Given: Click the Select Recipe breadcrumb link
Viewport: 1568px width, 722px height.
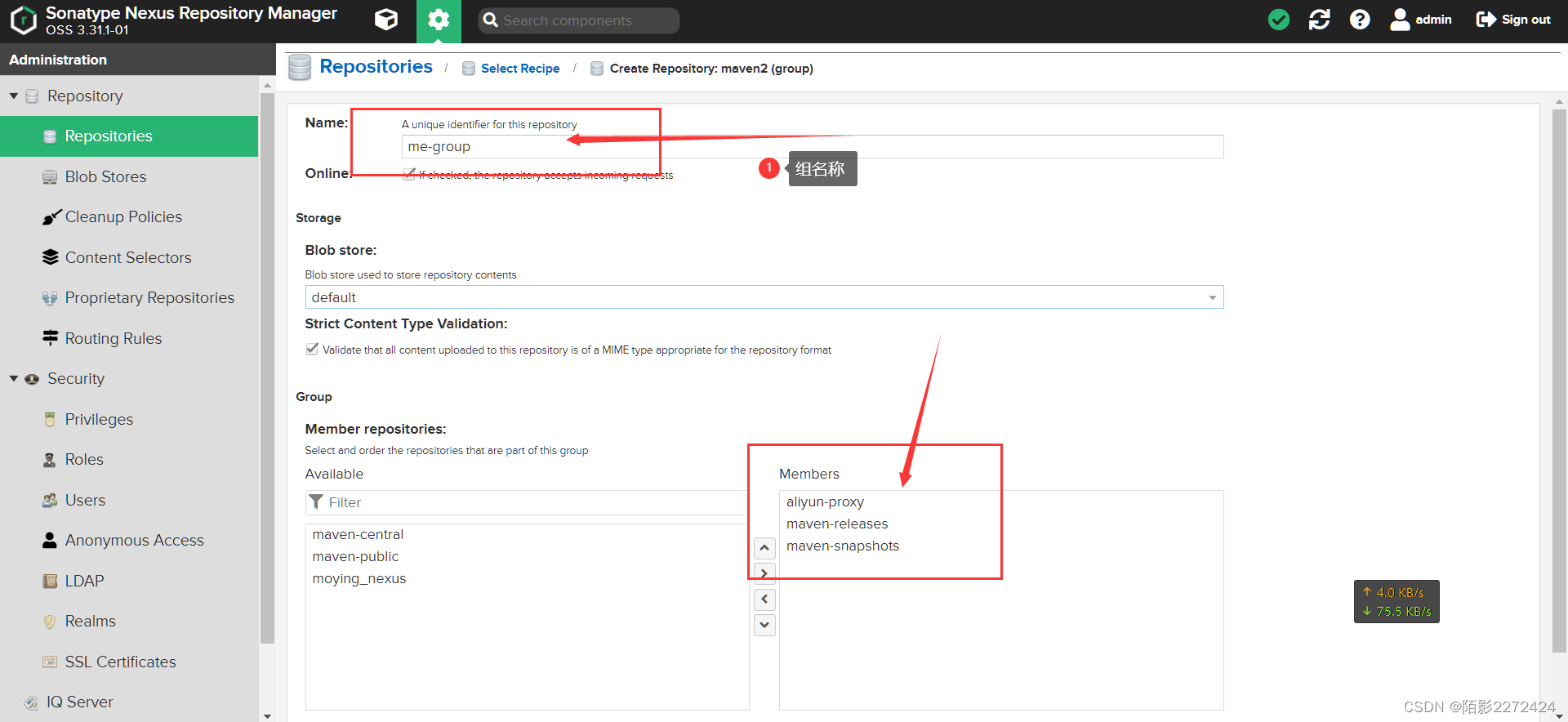Looking at the screenshot, I should tap(520, 69).
